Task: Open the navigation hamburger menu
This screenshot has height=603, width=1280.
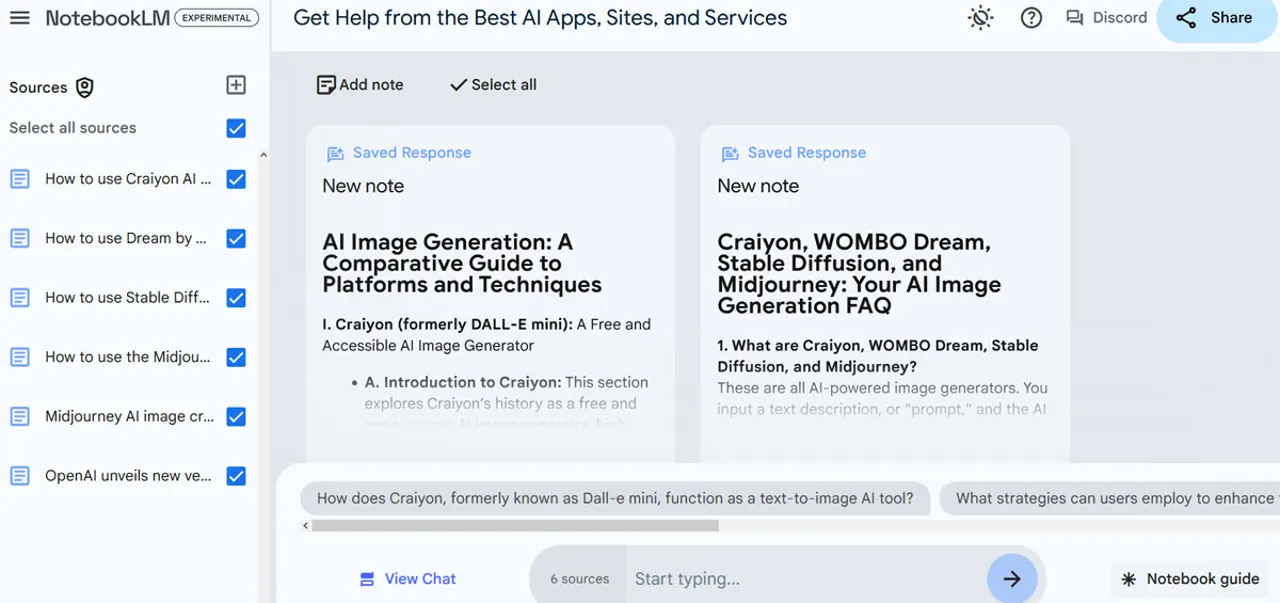Action: click(20, 17)
